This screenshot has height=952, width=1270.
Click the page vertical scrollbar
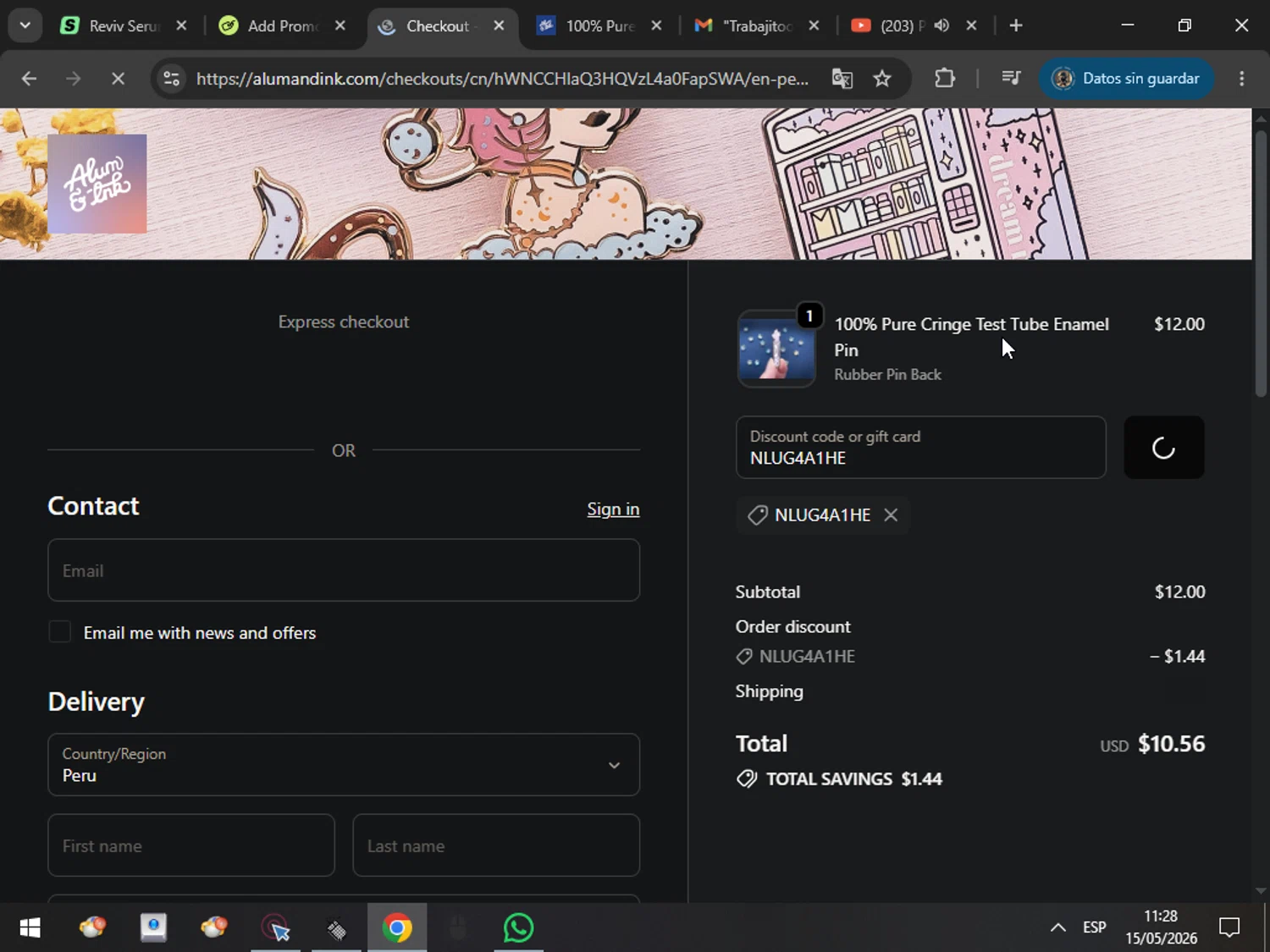click(x=1261, y=262)
